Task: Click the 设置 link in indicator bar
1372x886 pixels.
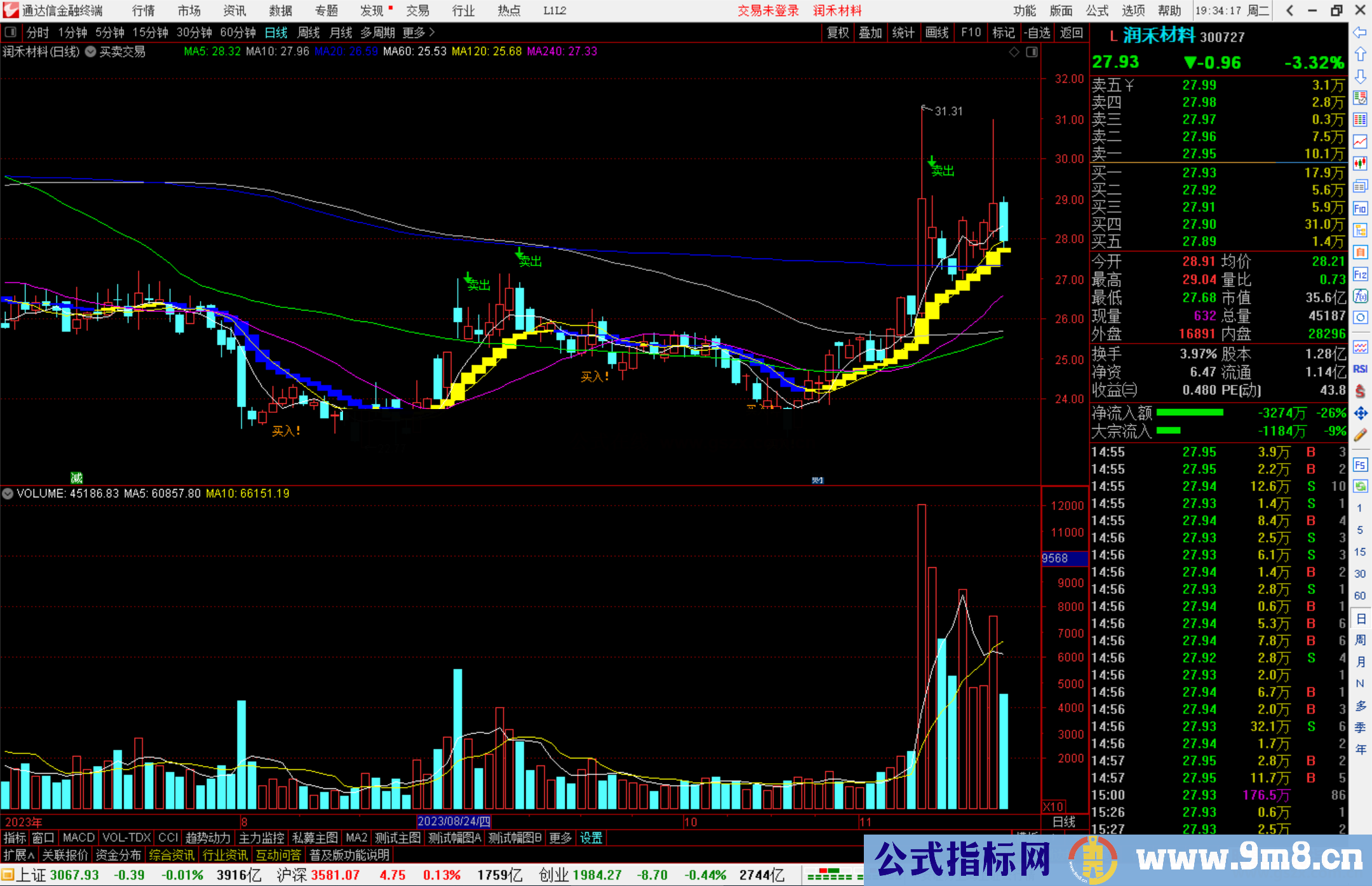Action: [591, 838]
